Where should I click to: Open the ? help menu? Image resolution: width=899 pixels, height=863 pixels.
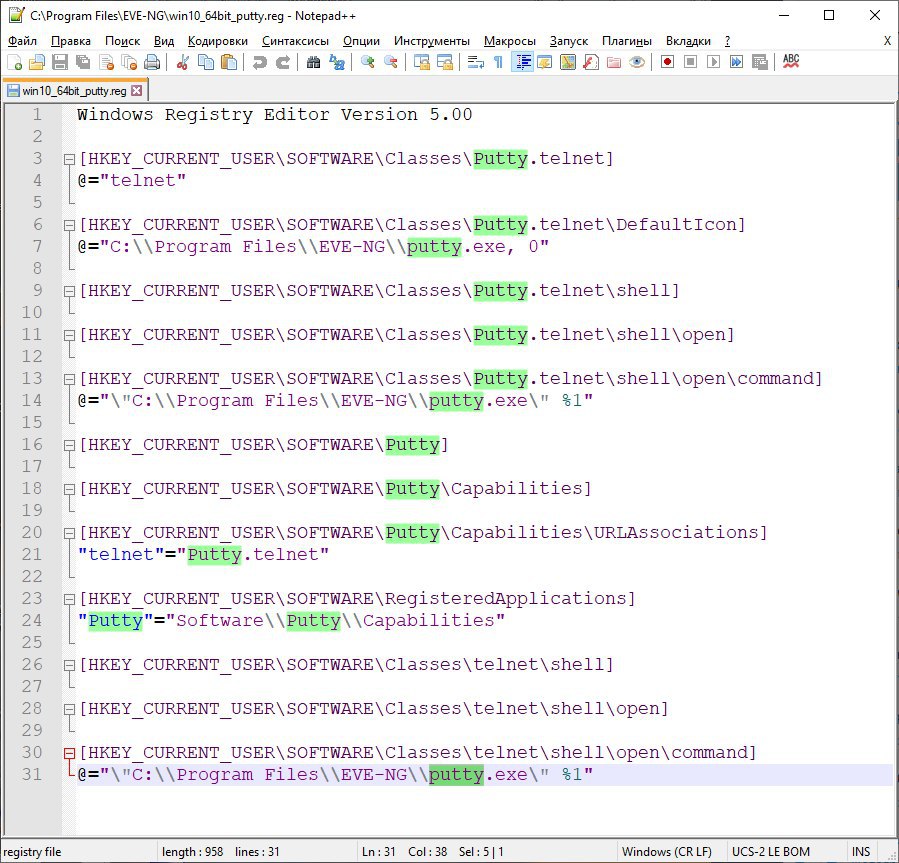[728, 41]
